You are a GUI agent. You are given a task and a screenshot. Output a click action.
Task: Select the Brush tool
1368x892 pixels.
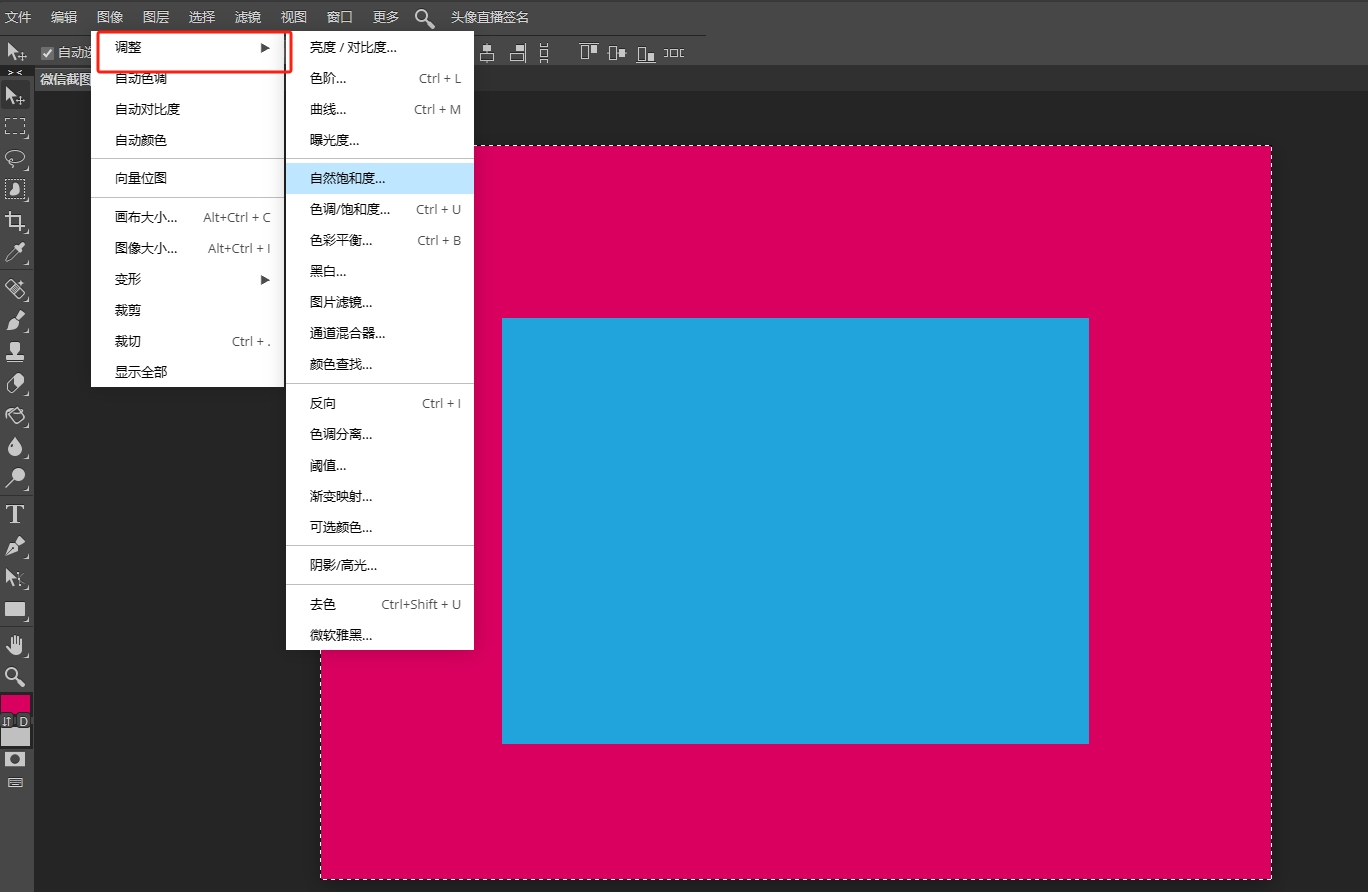point(14,321)
